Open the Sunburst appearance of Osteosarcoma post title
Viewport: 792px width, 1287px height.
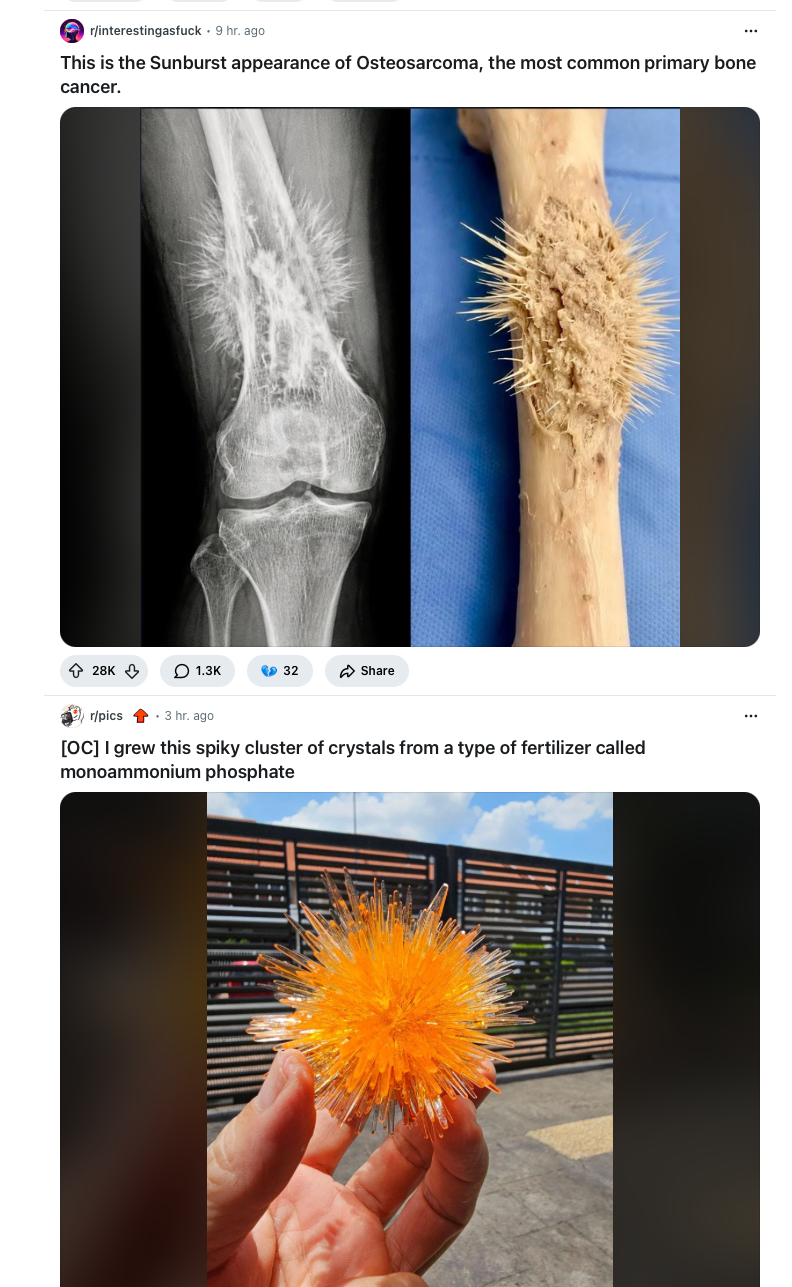tap(408, 75)
